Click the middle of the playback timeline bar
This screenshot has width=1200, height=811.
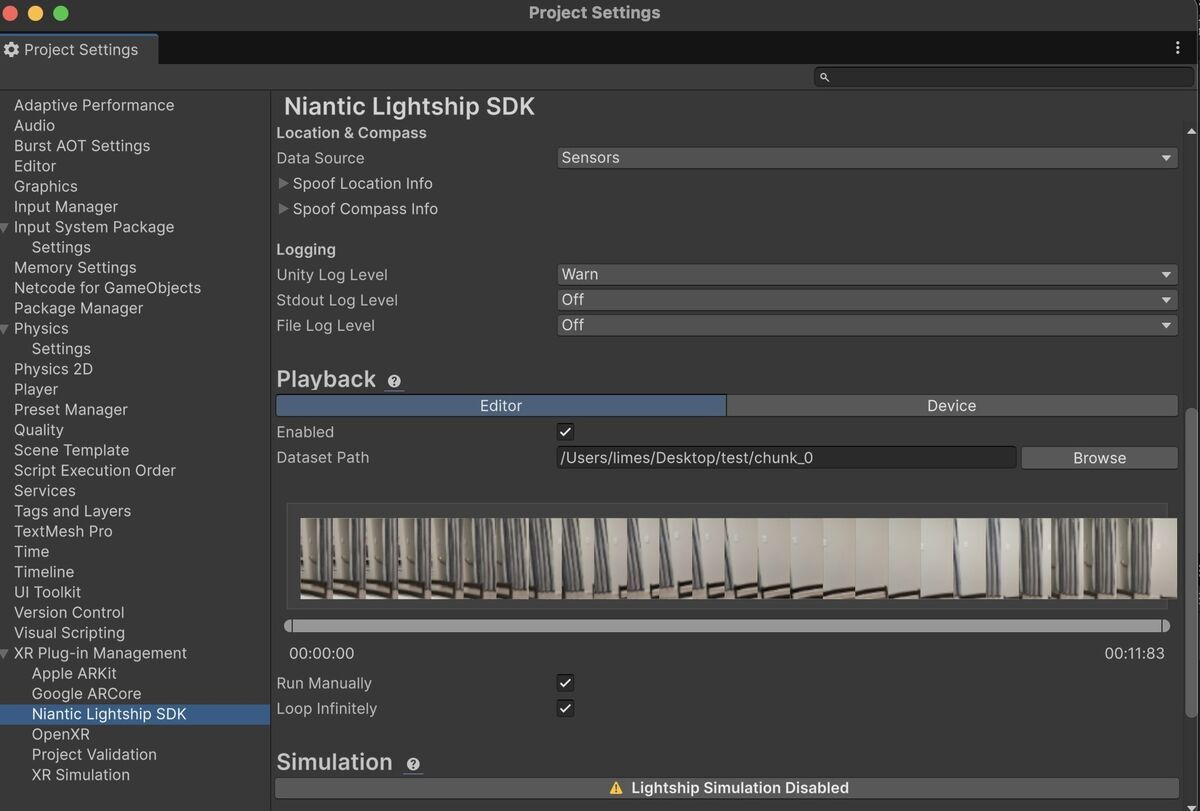[x=727, y=626]
